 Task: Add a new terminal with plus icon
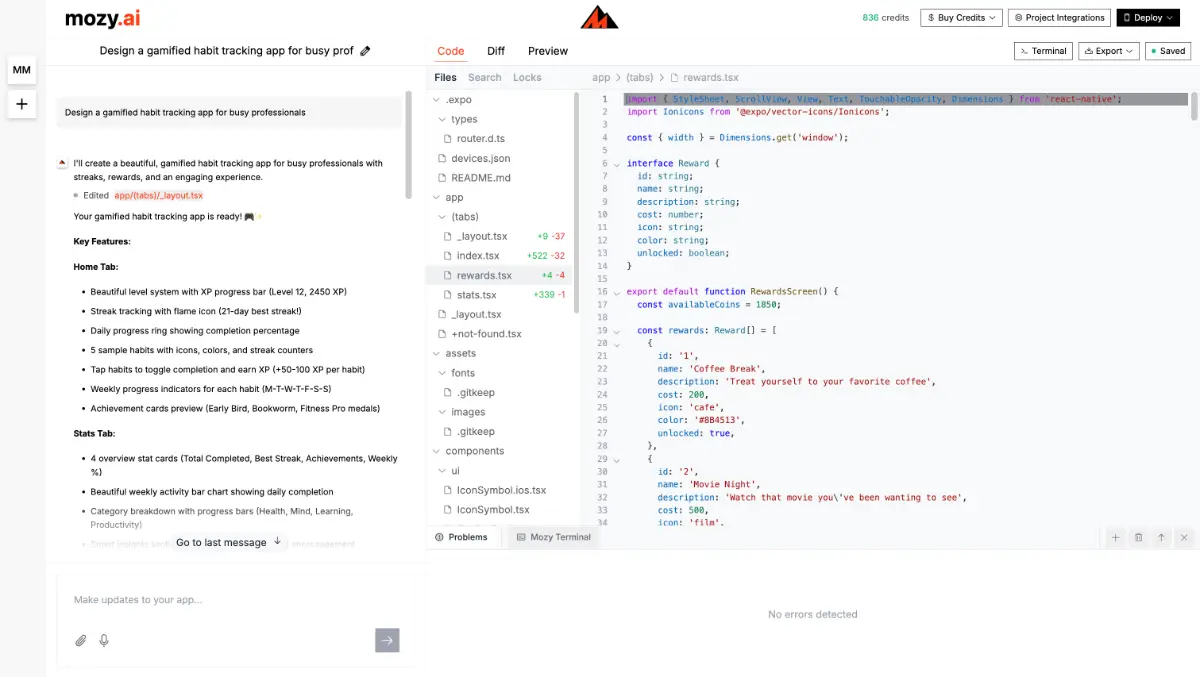(1115, 537)
